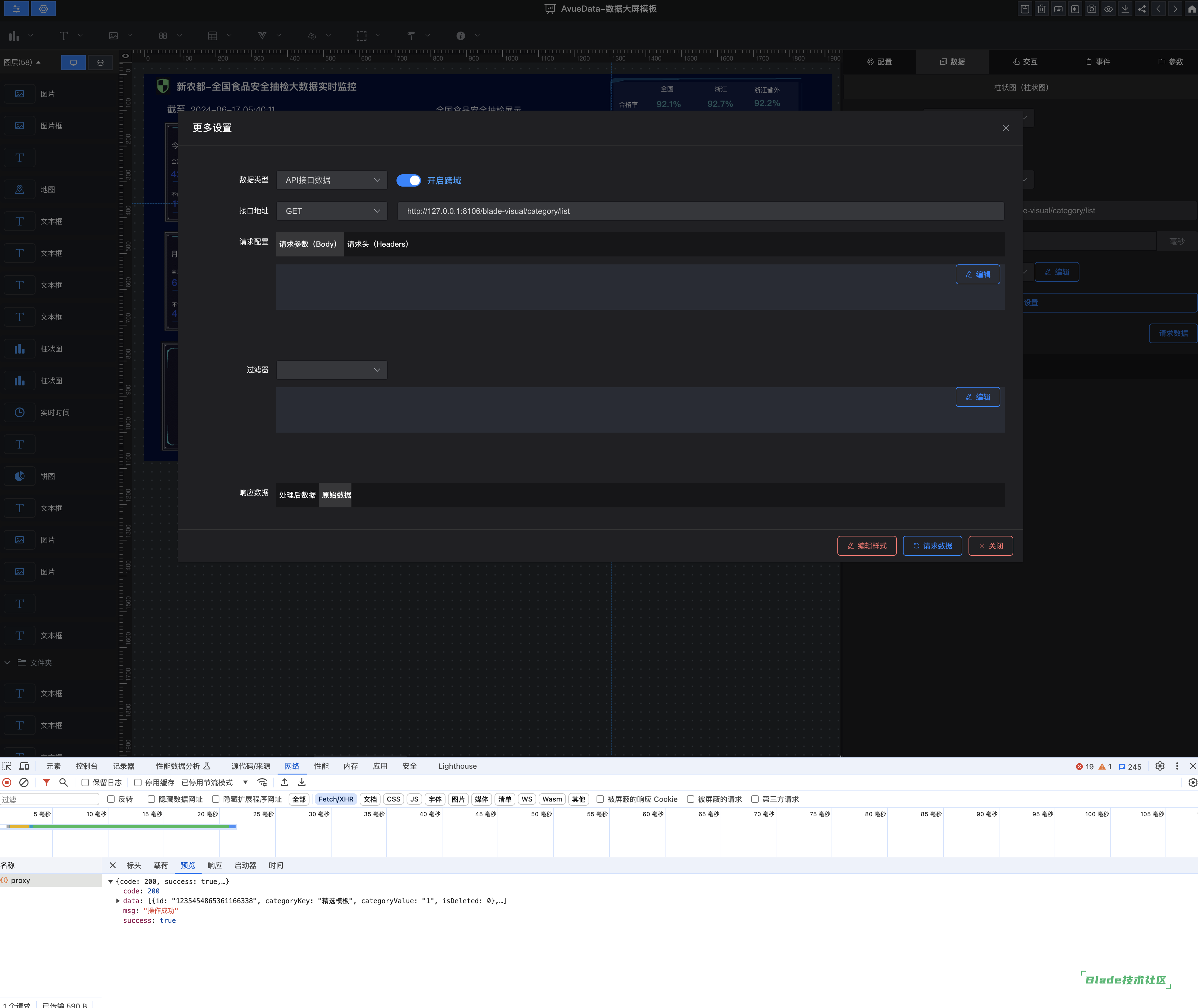Image resolution: width=1198 pixels, height=1008 pixels.
Task: Click the undo left-arrow icon
Action: pos(1158,9)
